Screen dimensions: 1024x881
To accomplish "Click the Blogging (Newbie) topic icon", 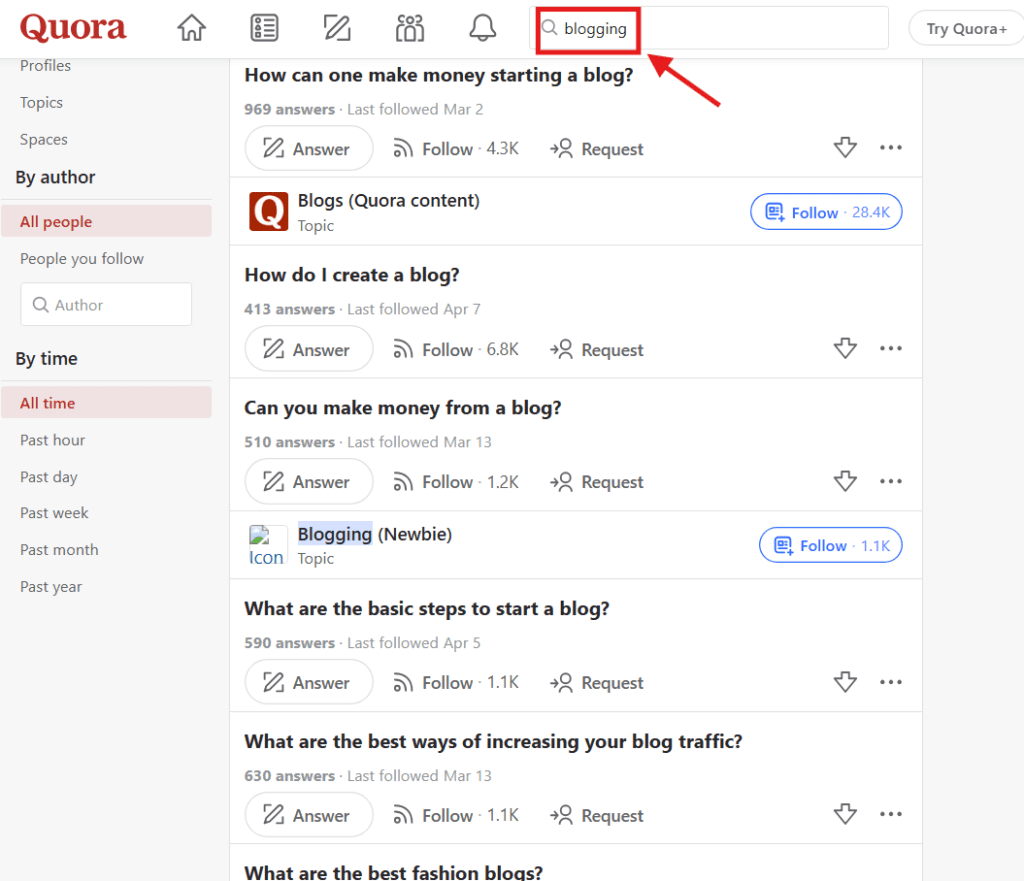I will (267, 545).
